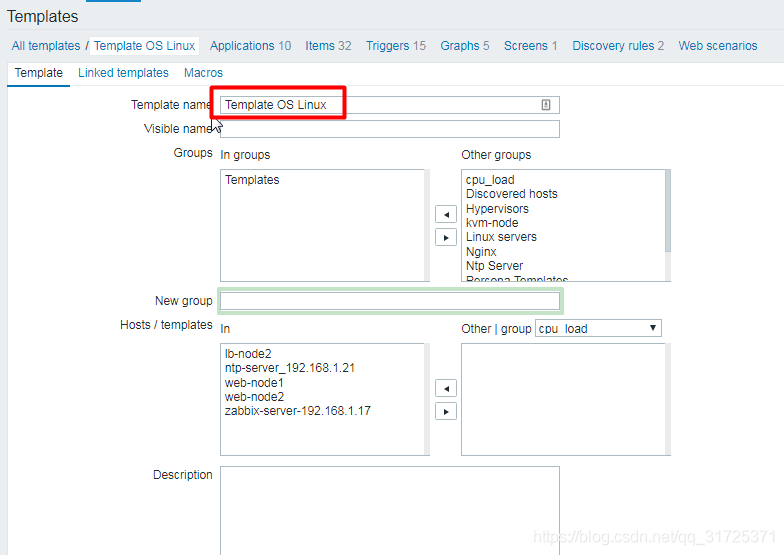Select the Template tab
The image size is (784, 555).
click(38, 73)
